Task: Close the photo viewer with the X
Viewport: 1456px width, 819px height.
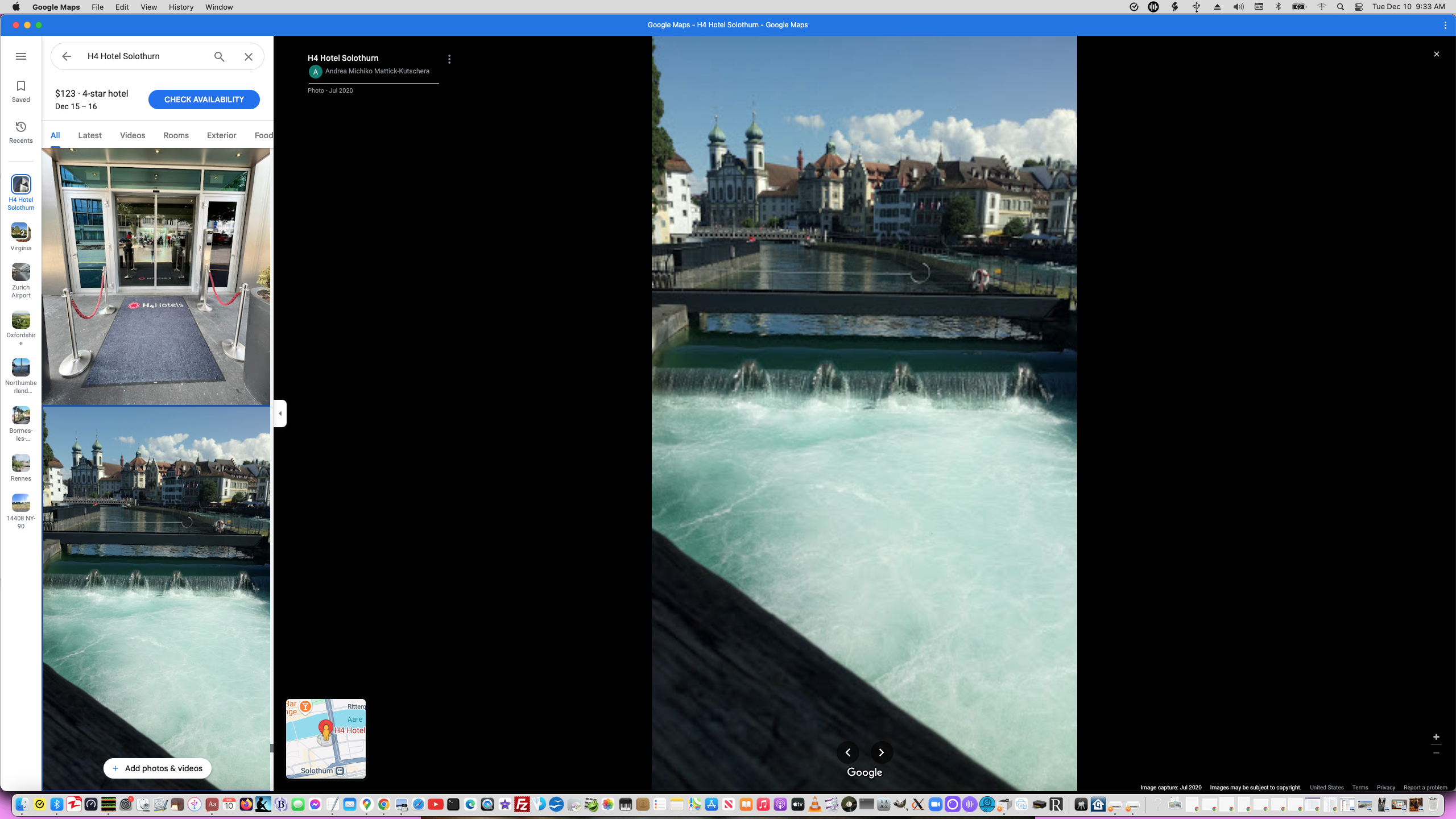Action: [1436, 53]
